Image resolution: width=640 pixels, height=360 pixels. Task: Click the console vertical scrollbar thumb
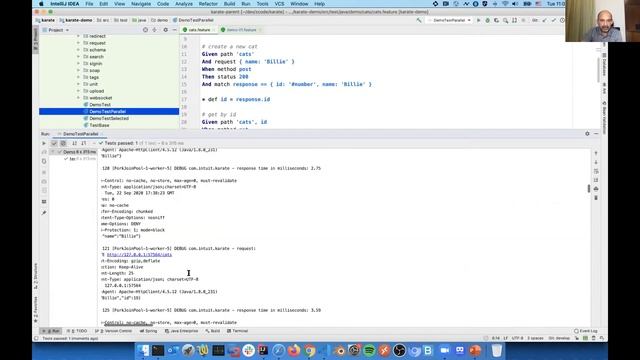(589, 188)
